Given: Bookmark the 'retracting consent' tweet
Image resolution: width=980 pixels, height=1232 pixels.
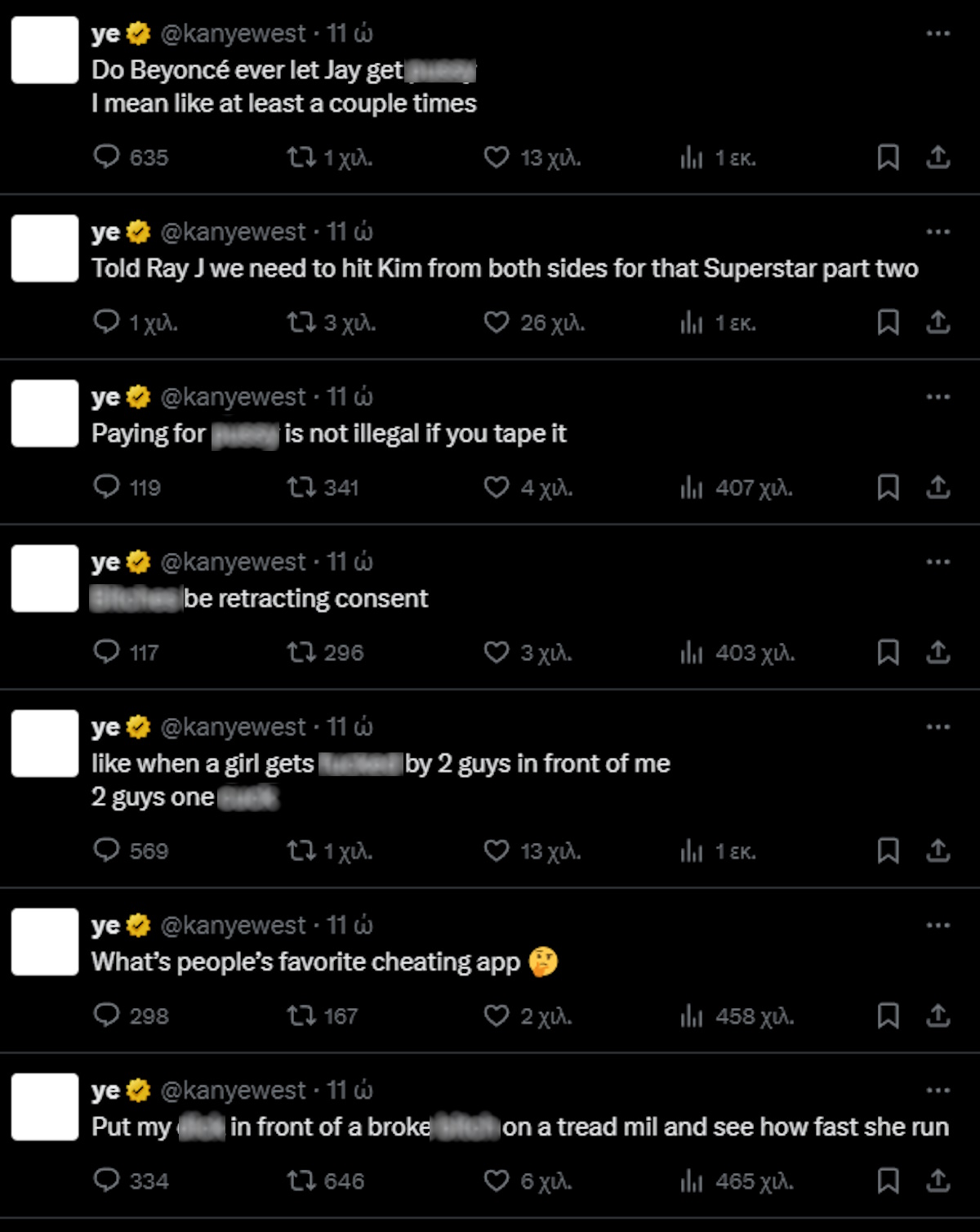Looking at the screenshot, I should pos(888,653).
